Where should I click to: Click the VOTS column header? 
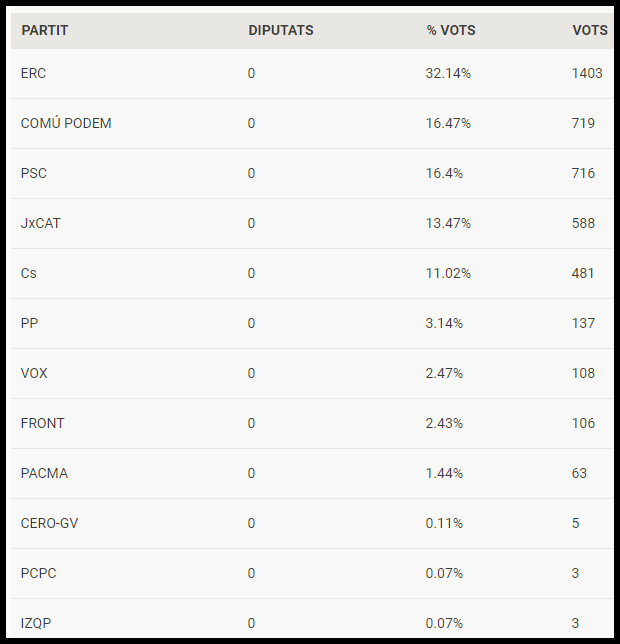click(x=590, y=30)
